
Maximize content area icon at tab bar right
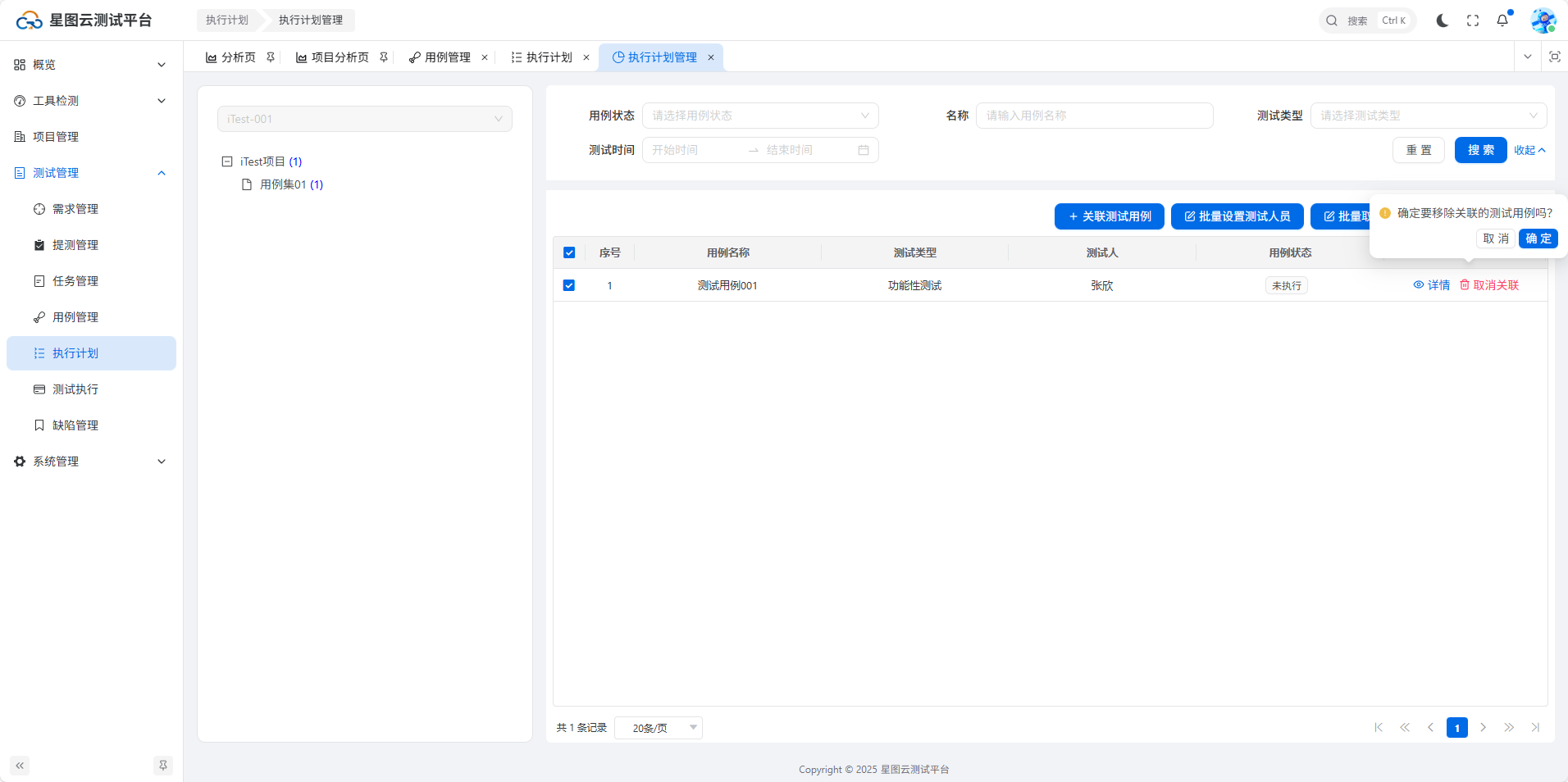1554,57
